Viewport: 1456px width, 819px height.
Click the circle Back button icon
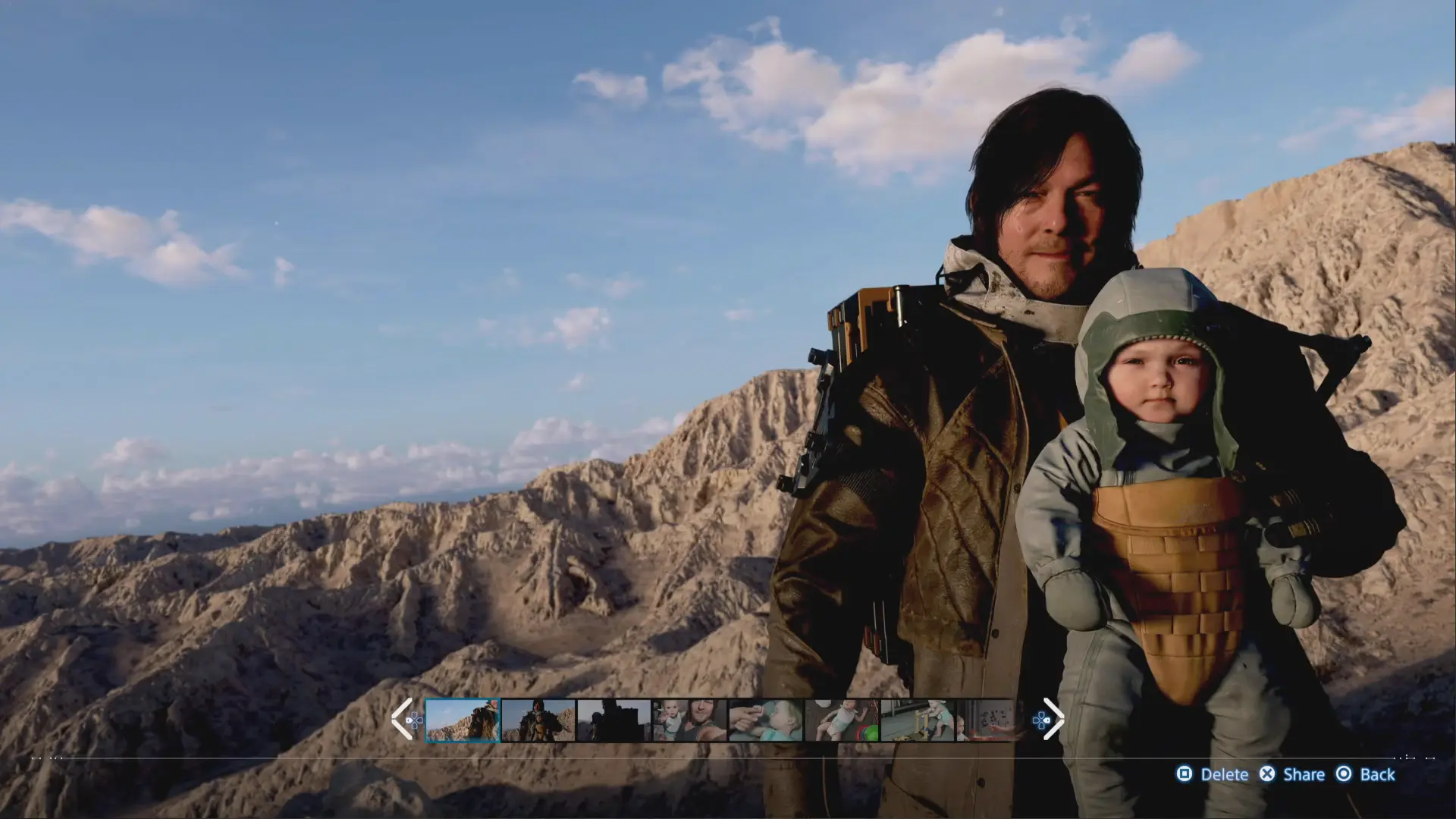(x=1344, y=774)
